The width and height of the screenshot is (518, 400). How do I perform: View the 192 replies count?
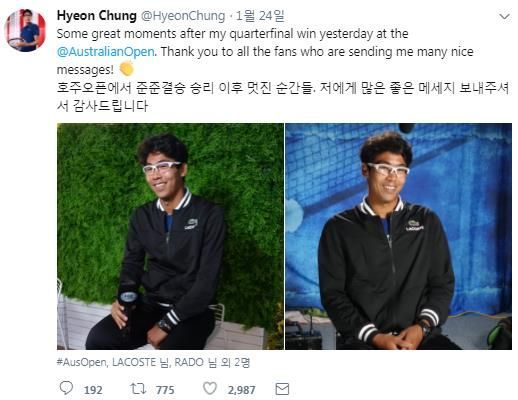coord(93,390)
